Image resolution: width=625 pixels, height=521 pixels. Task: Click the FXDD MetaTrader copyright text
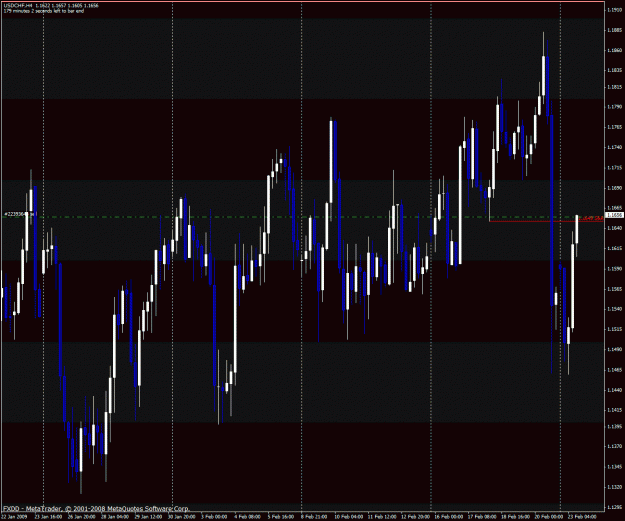coord(96,509)
